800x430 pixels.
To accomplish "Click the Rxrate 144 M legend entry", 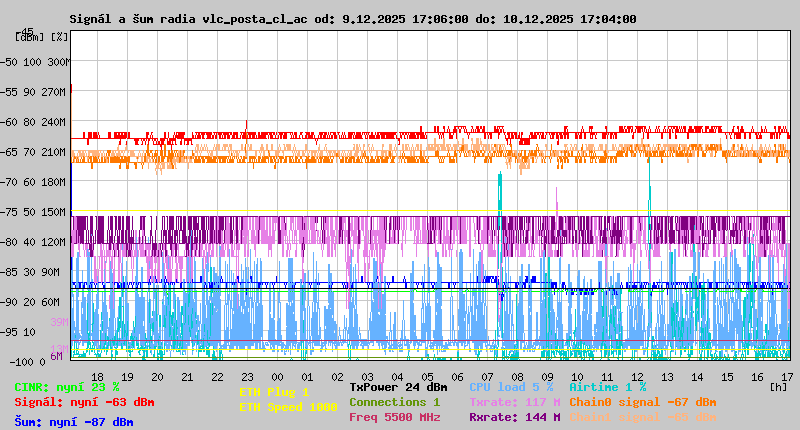I will (x=514, y=417).
